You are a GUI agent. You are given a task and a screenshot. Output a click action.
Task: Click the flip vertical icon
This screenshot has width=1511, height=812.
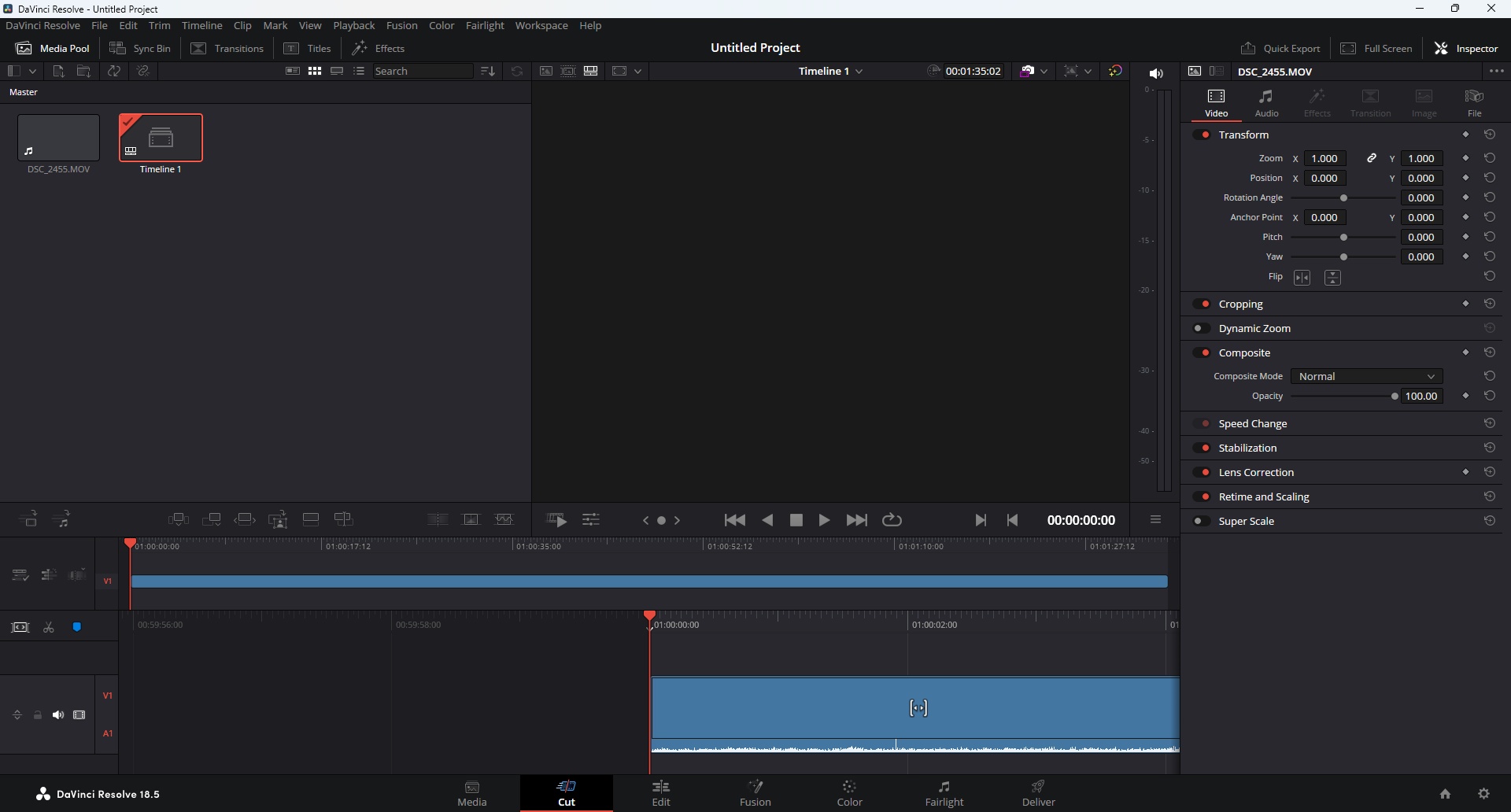pyautogui.click(x=1332, y=278)
